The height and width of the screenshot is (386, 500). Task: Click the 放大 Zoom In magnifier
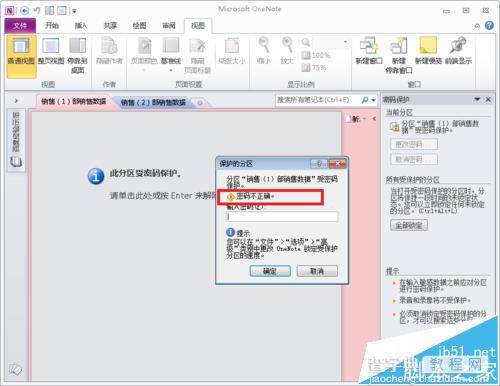pos(287,51)
